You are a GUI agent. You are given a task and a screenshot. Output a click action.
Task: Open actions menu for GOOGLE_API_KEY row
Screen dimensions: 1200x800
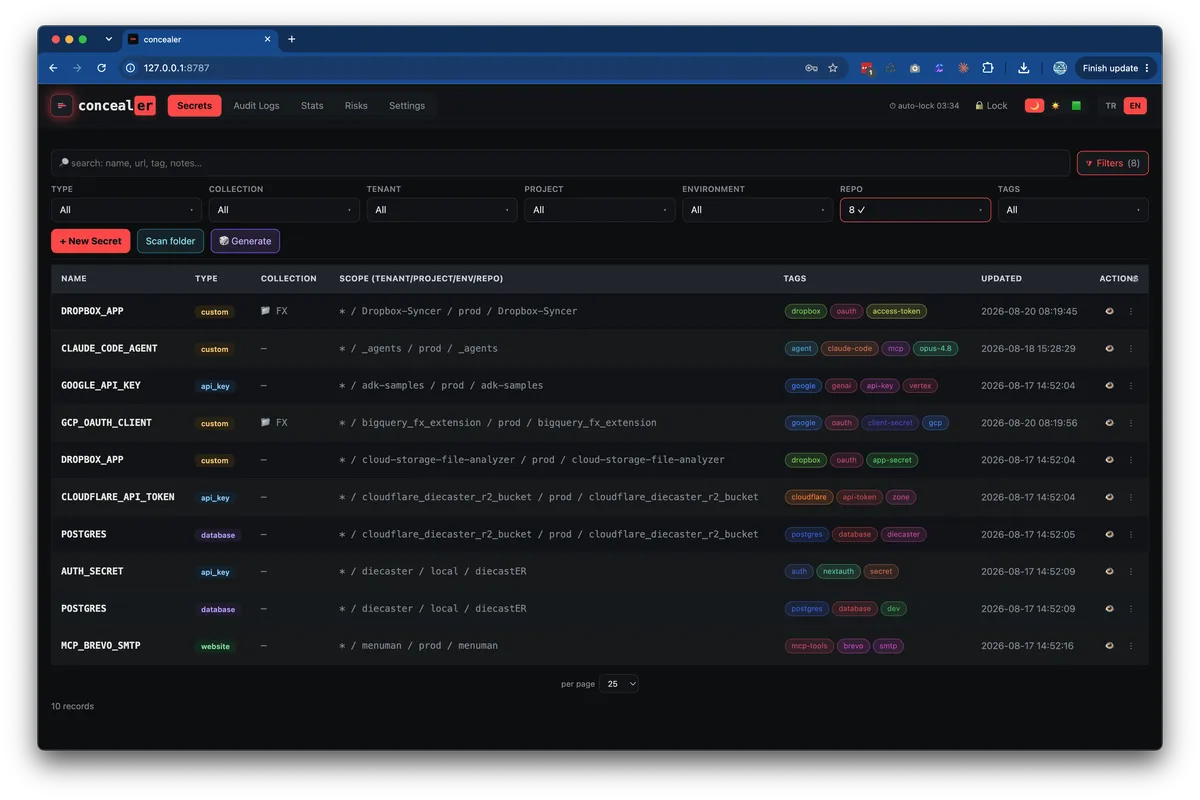pos(1131,385)
